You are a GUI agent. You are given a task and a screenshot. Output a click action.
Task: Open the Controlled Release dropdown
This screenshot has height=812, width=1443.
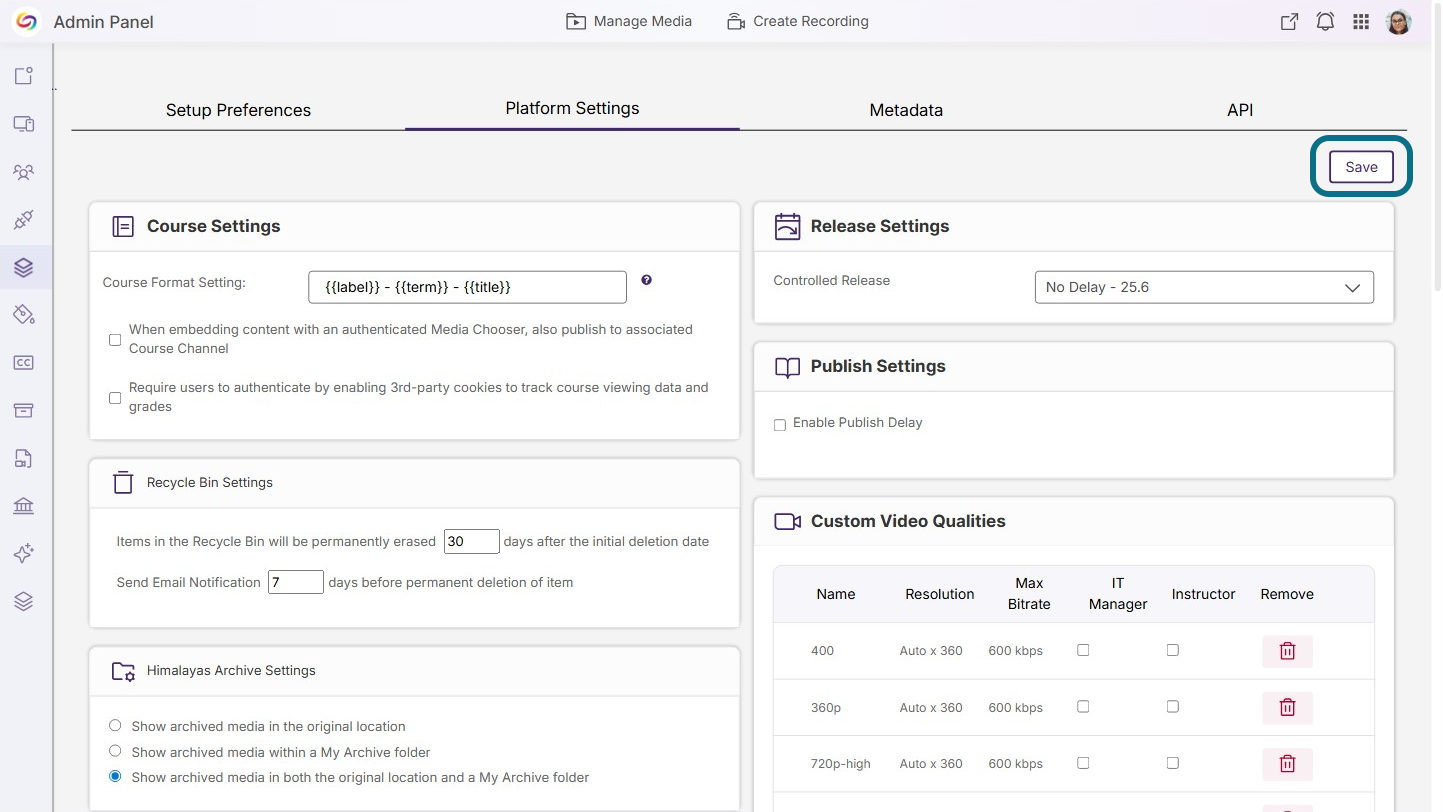click(x=1204, y=287)
